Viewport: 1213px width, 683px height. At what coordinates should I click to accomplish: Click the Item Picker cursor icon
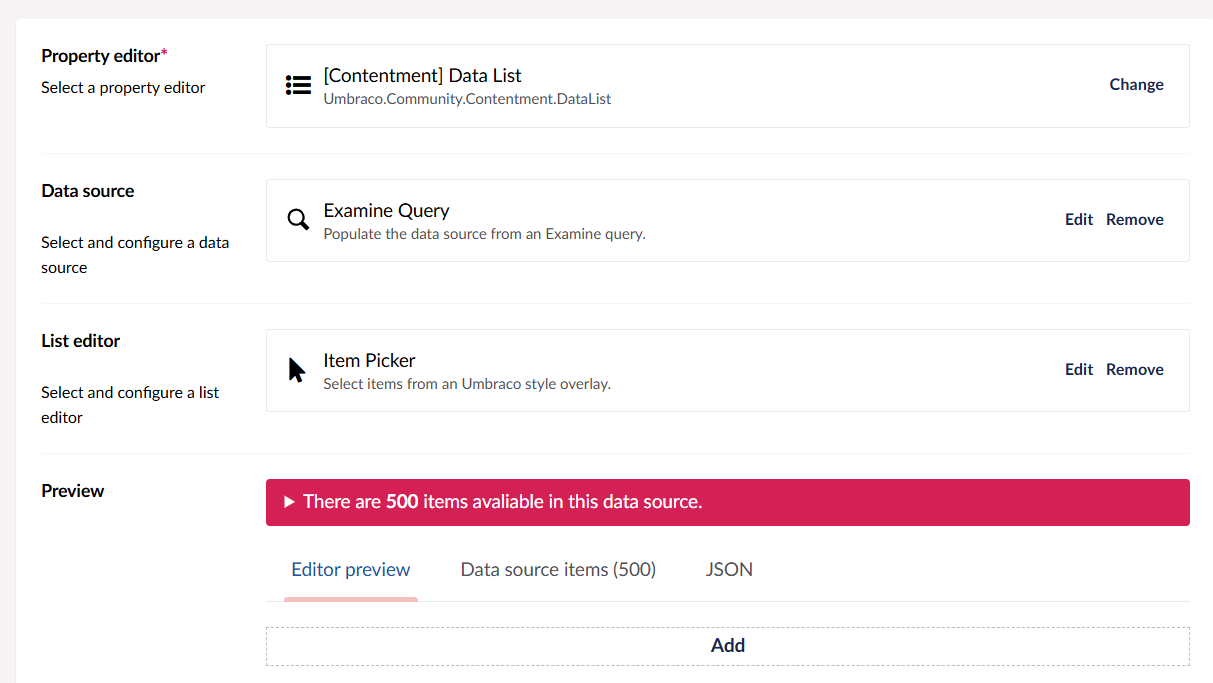297,370
